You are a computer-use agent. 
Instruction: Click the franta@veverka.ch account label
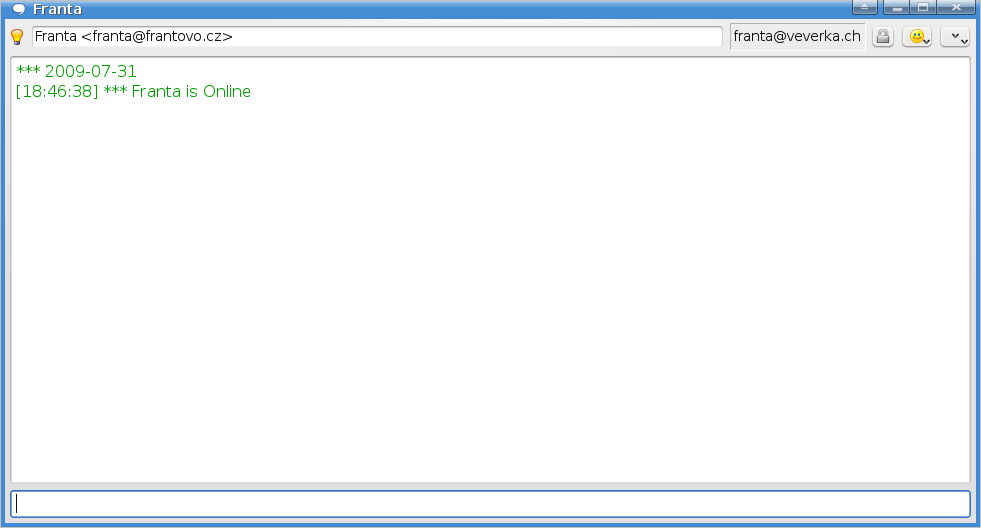[x=797, y=36]
